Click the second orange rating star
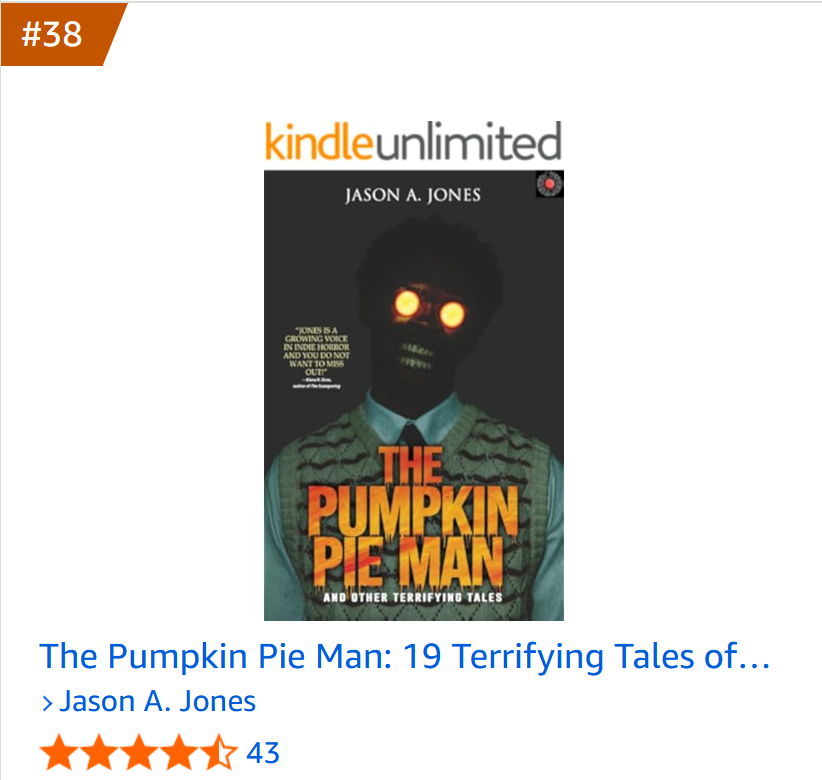This screenshot has height=780, width=822. pos(99,752)
